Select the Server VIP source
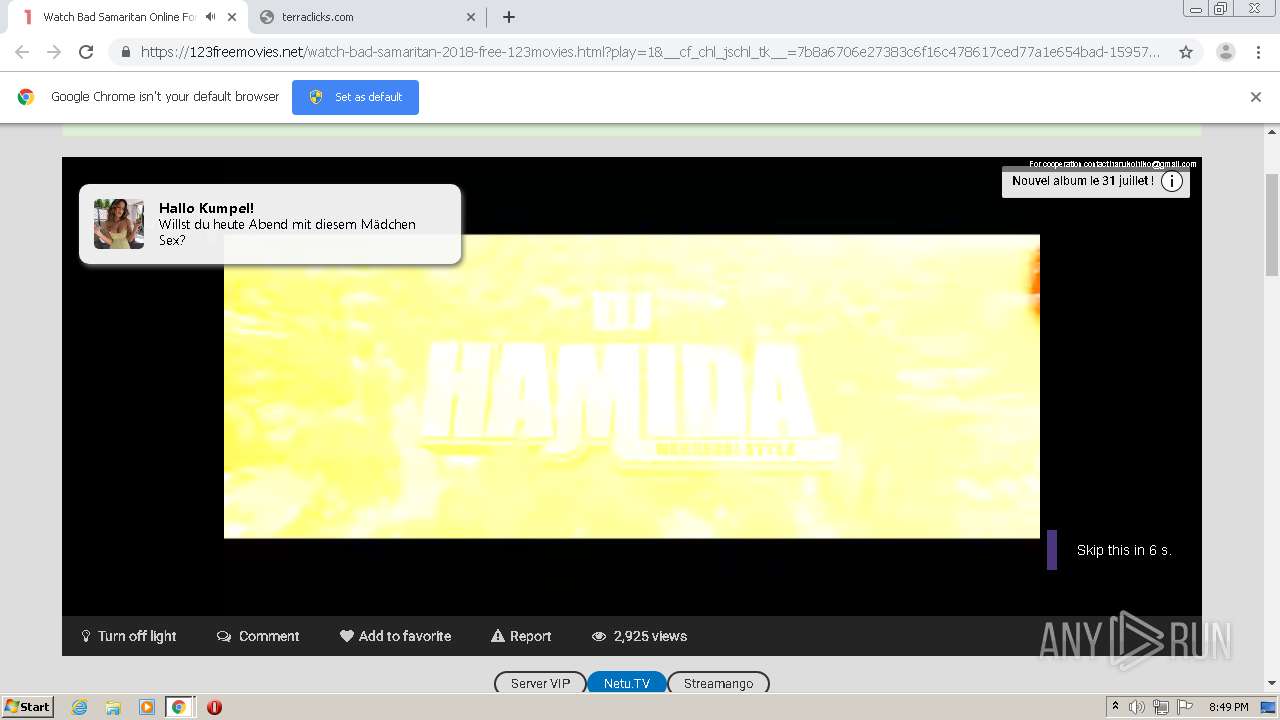1280x720 pixels. point(540,683)
